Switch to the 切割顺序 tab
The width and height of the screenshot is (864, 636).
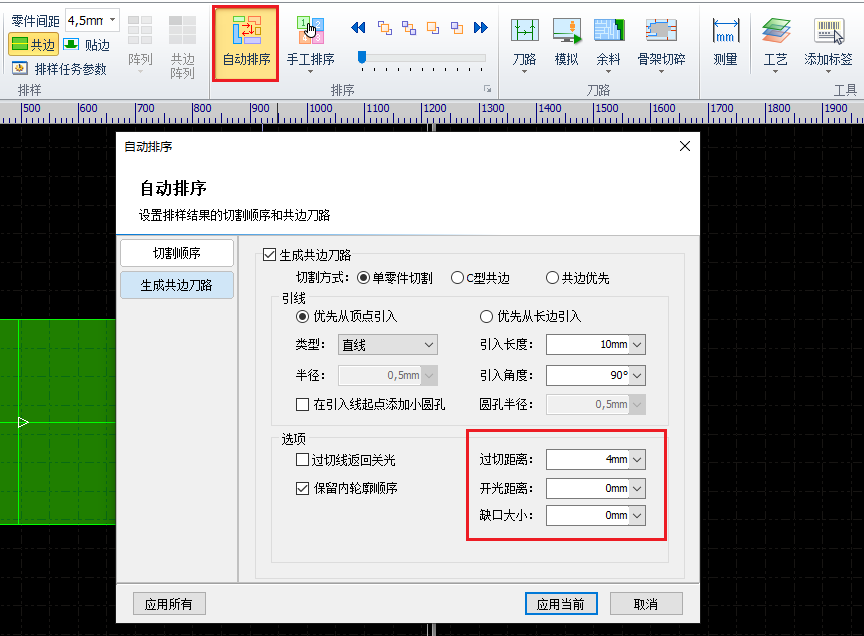tap(176, 253)
